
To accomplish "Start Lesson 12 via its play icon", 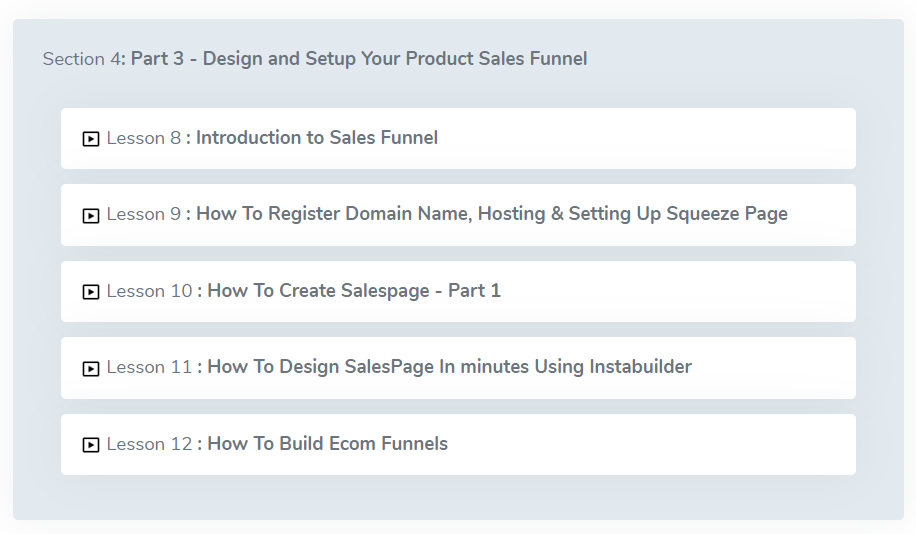I will pos(91,445).
